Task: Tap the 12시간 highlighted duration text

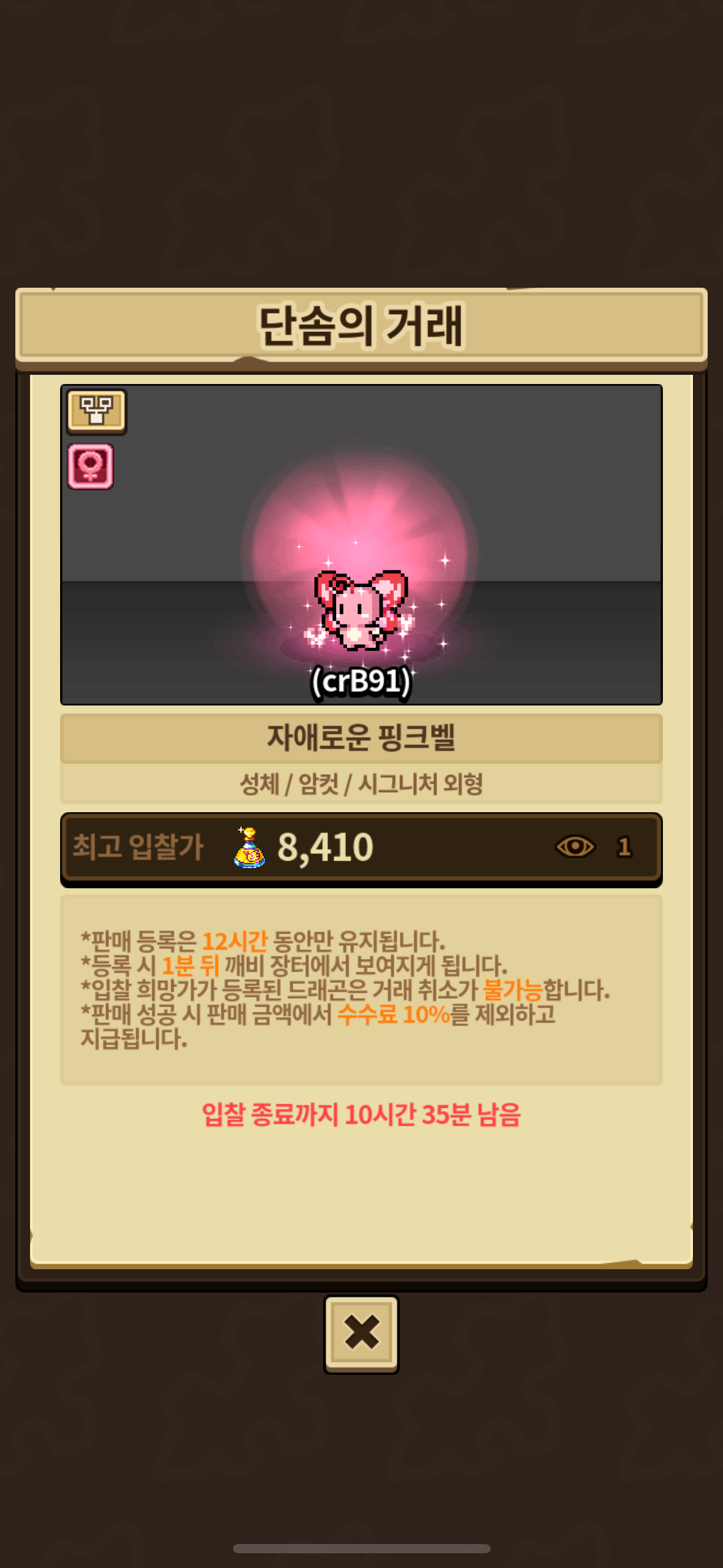Action: (x=235, y=940)
